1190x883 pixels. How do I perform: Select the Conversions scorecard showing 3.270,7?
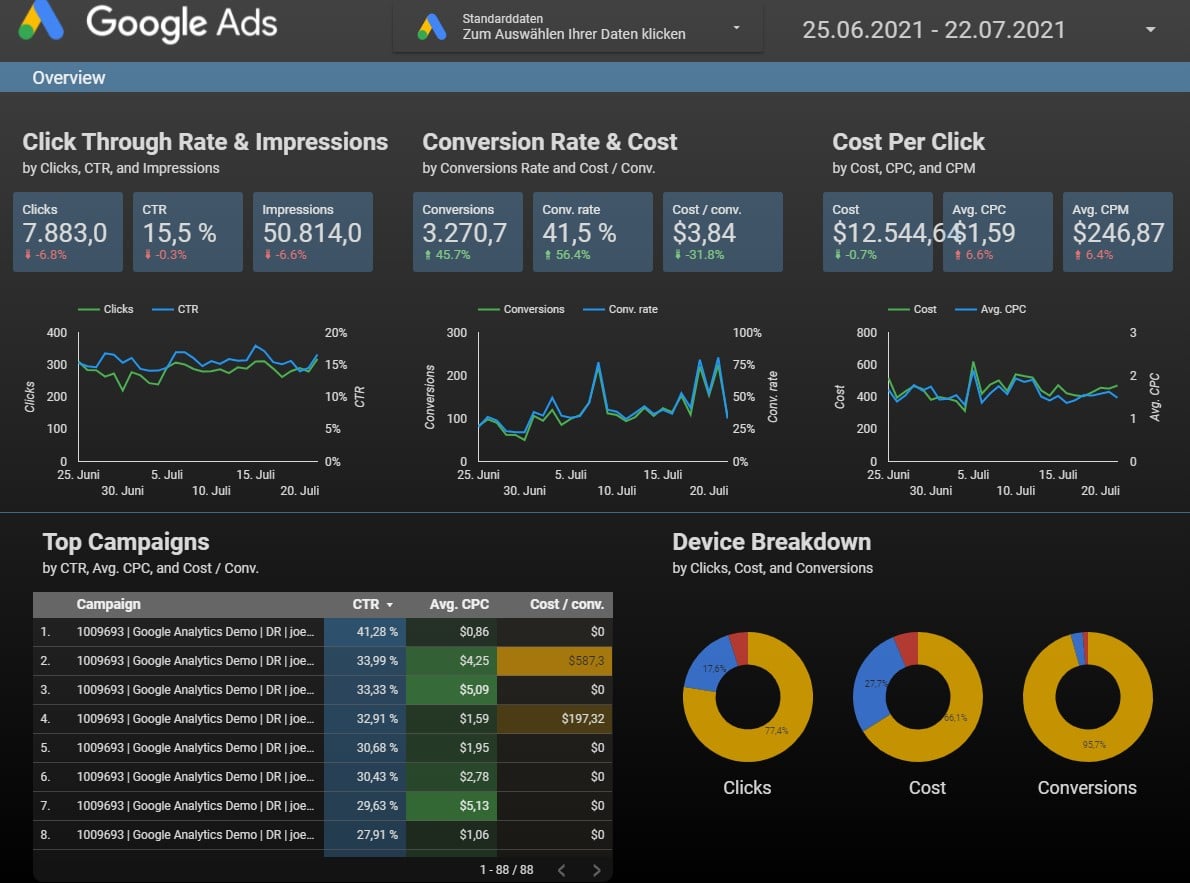click(466, 232)
